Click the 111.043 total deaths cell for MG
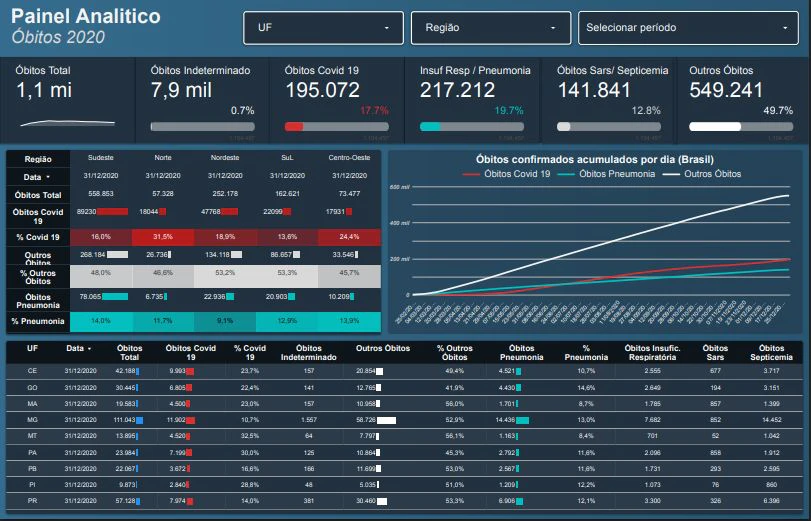The height and width of the screenshot is (521, 811). click(128, 420)
